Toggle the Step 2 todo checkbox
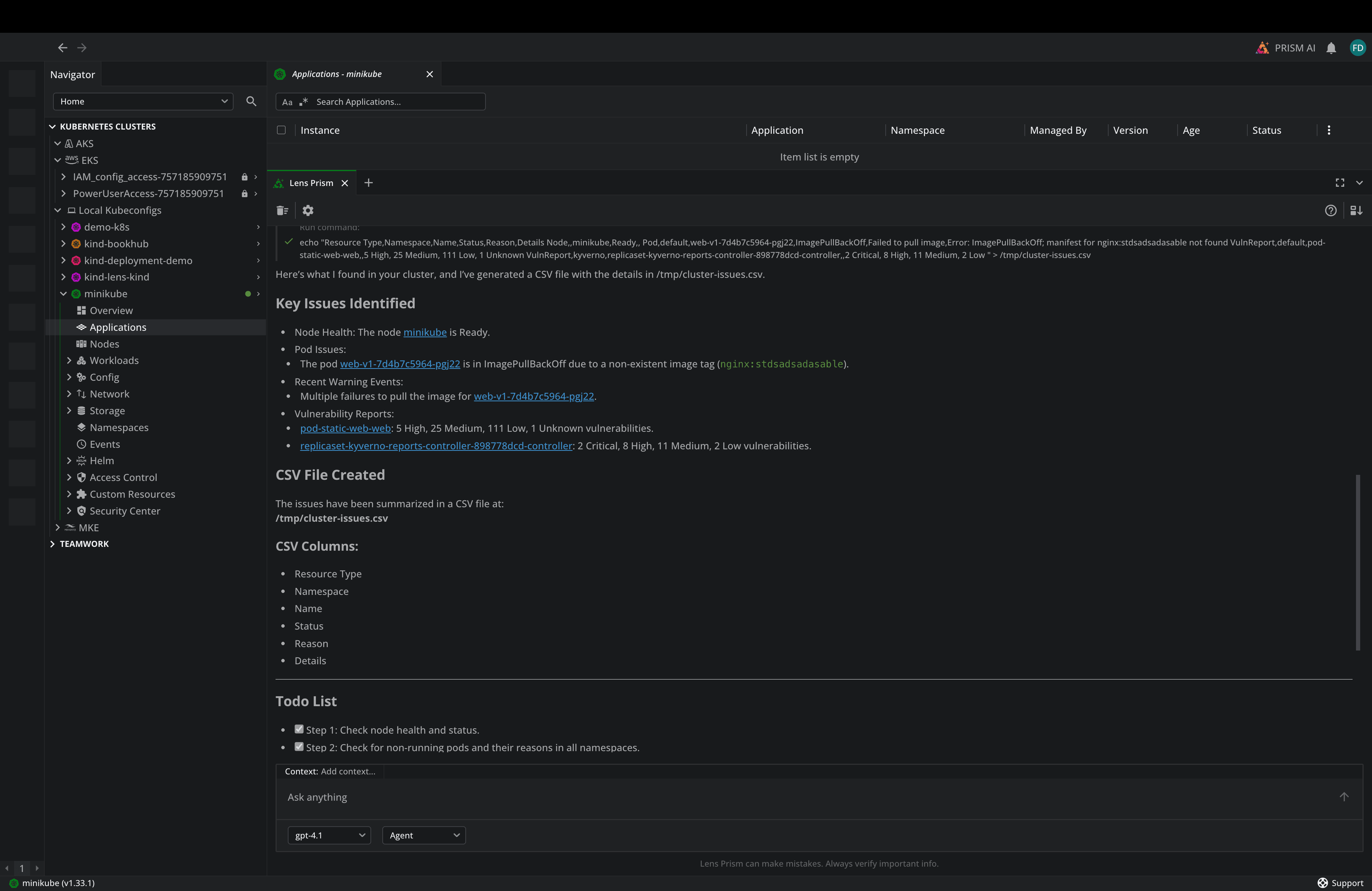The image size is (1372, 891). pyautogui.click(x=299, y=746)
